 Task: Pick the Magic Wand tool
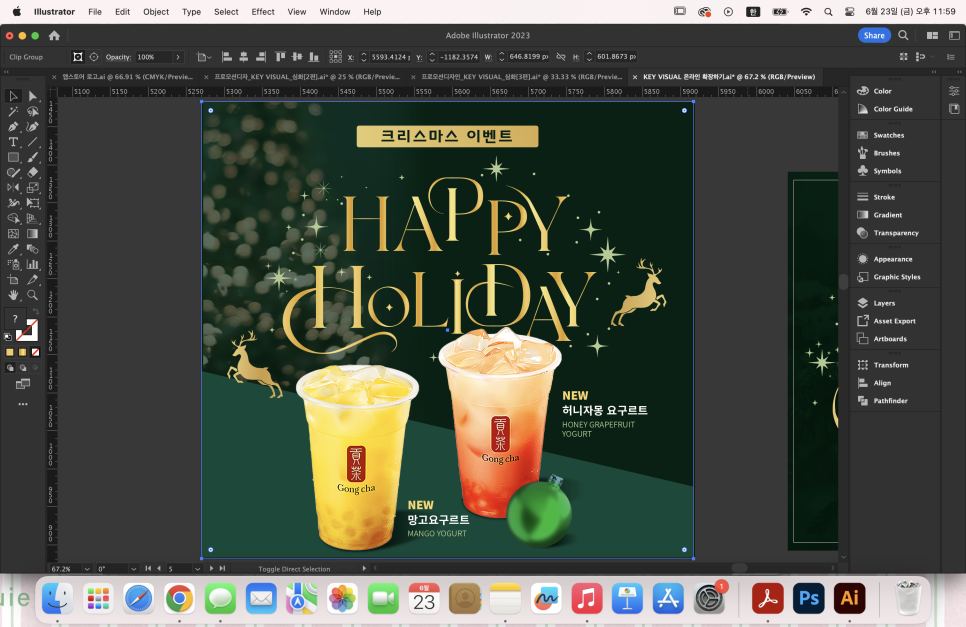(x=13, y=111)
